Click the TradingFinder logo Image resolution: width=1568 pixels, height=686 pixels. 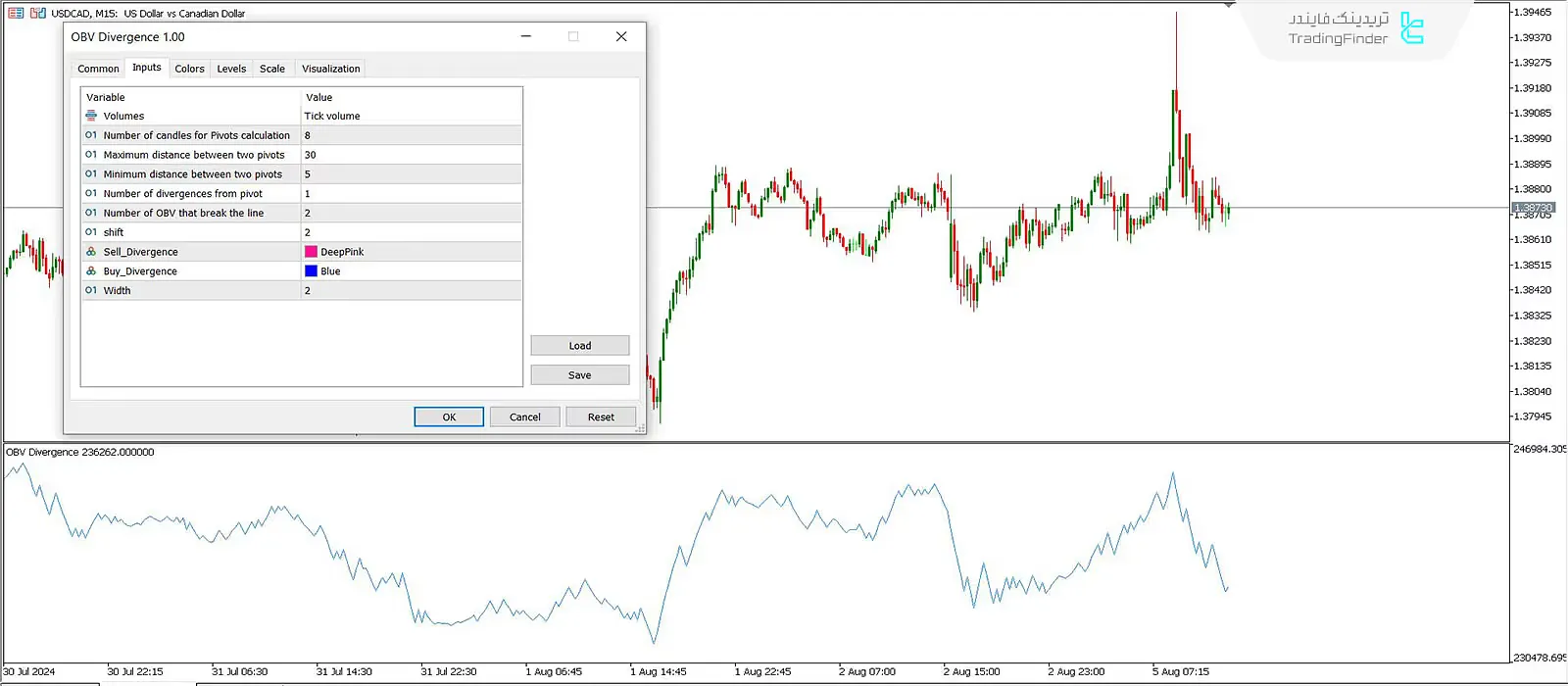(1411, 28)
